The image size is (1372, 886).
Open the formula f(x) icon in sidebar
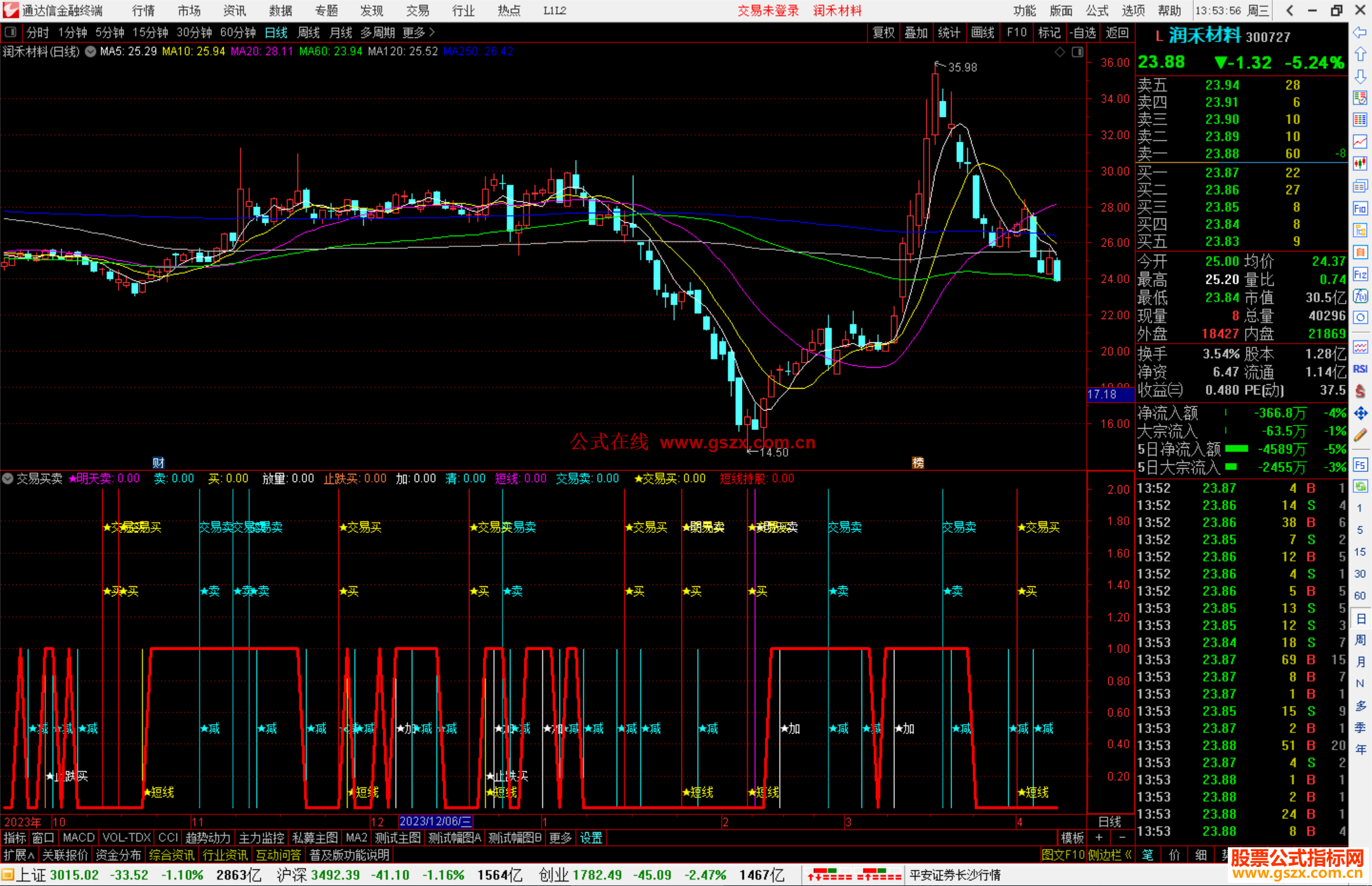tap(1360, 296)
